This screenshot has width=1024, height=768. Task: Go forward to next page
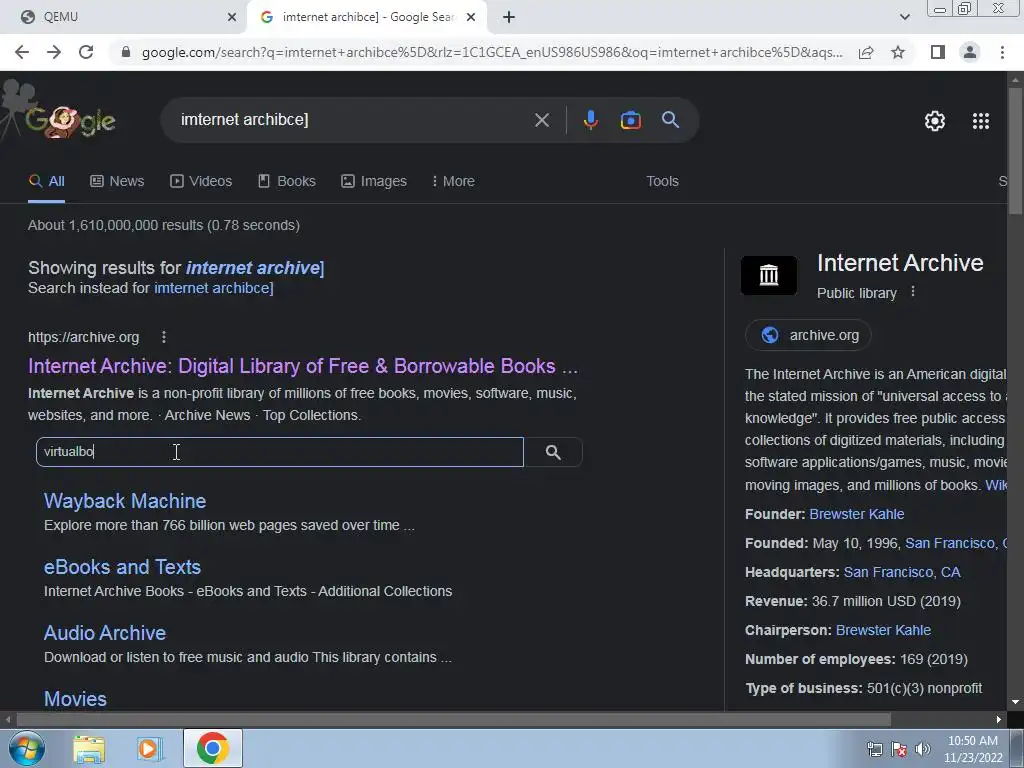click(54, 52)
